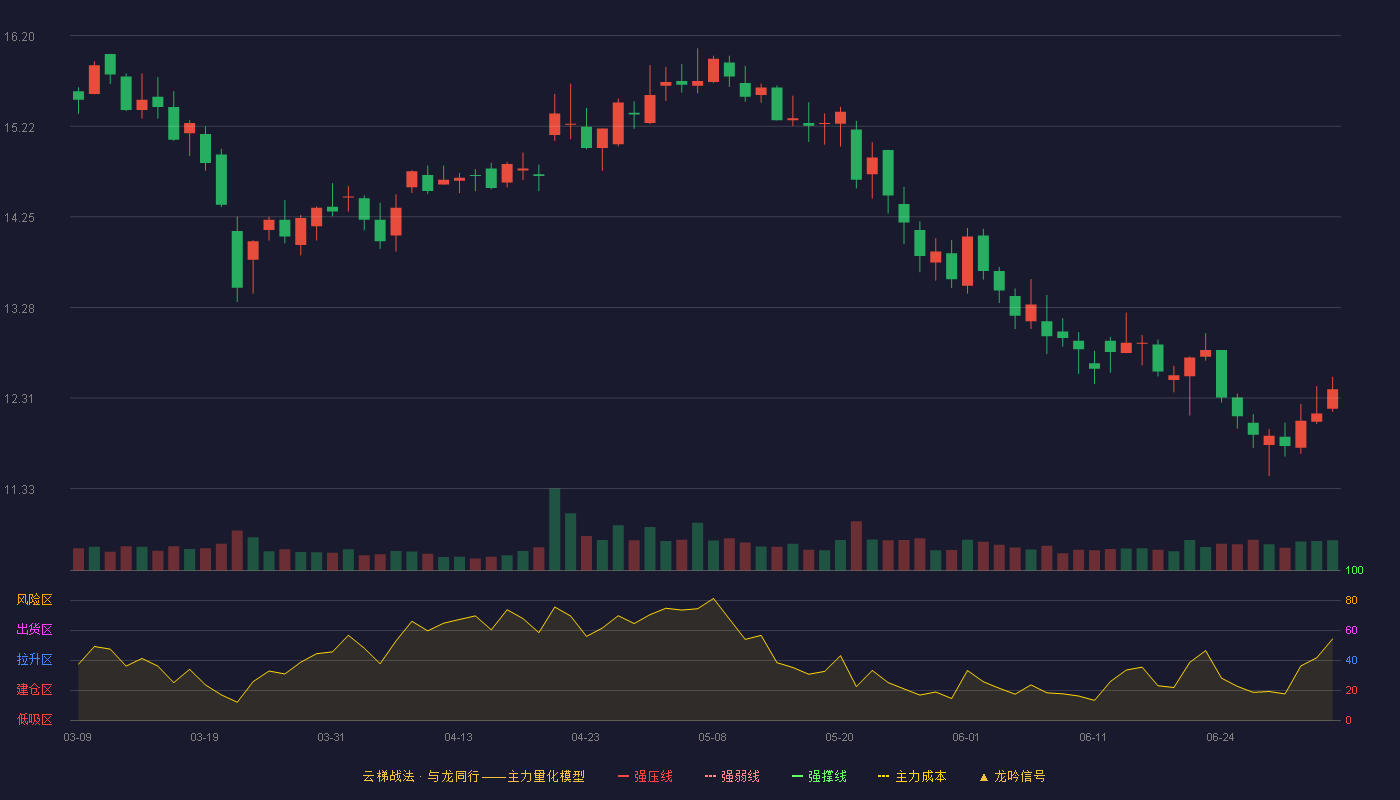Click the orange 80 indicator scale value
1400x800 pixels.
(1351, 601)
